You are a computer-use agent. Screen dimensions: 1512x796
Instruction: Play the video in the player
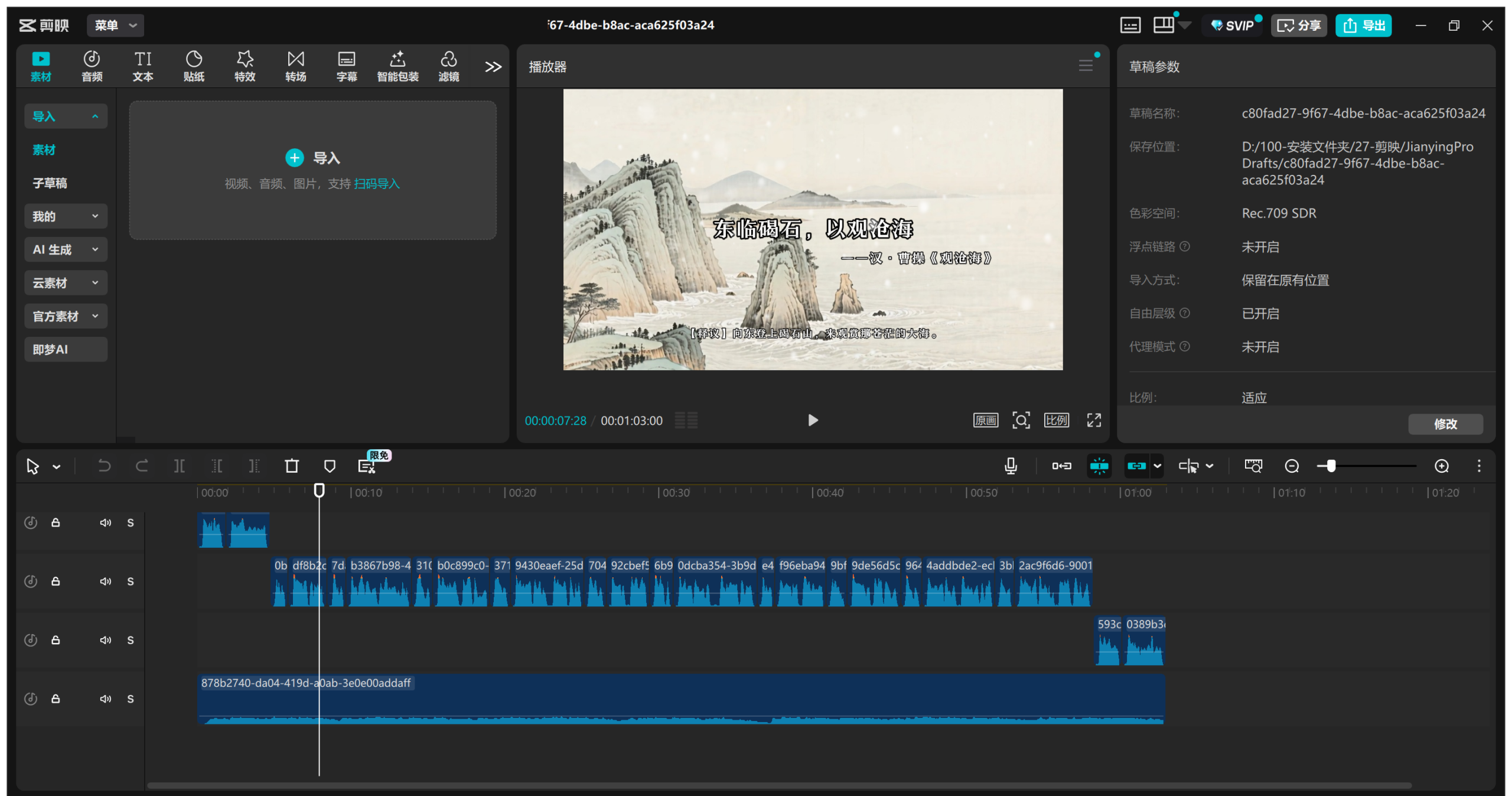click(813, 420)
